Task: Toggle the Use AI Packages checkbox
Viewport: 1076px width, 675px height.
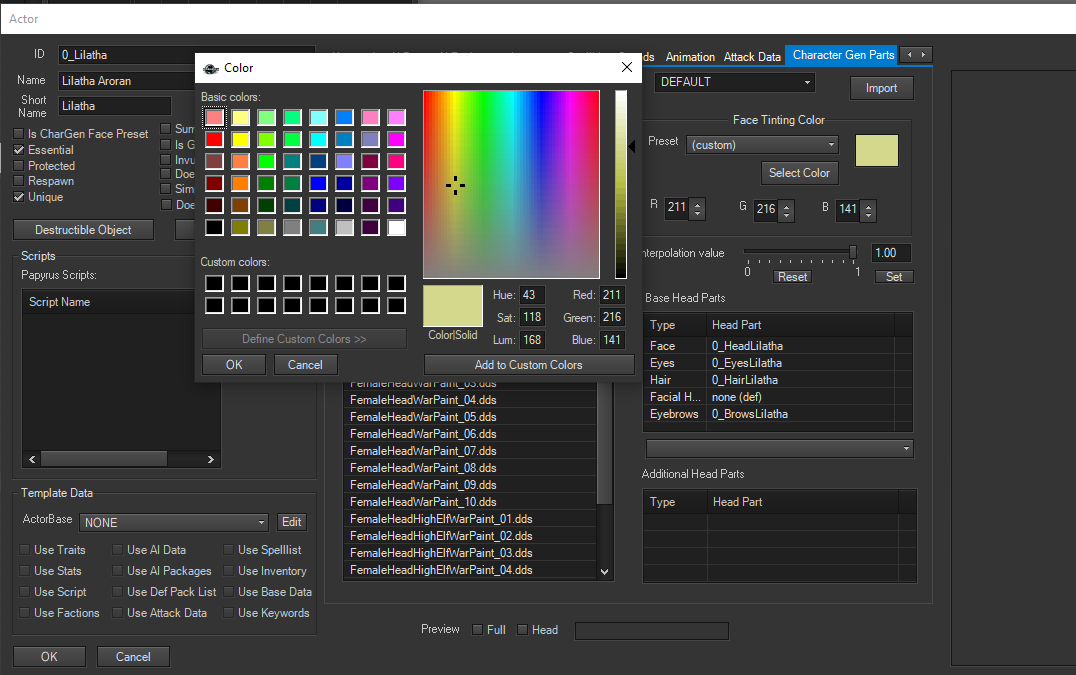Action: pyautogui.click(x=117, y=571)
